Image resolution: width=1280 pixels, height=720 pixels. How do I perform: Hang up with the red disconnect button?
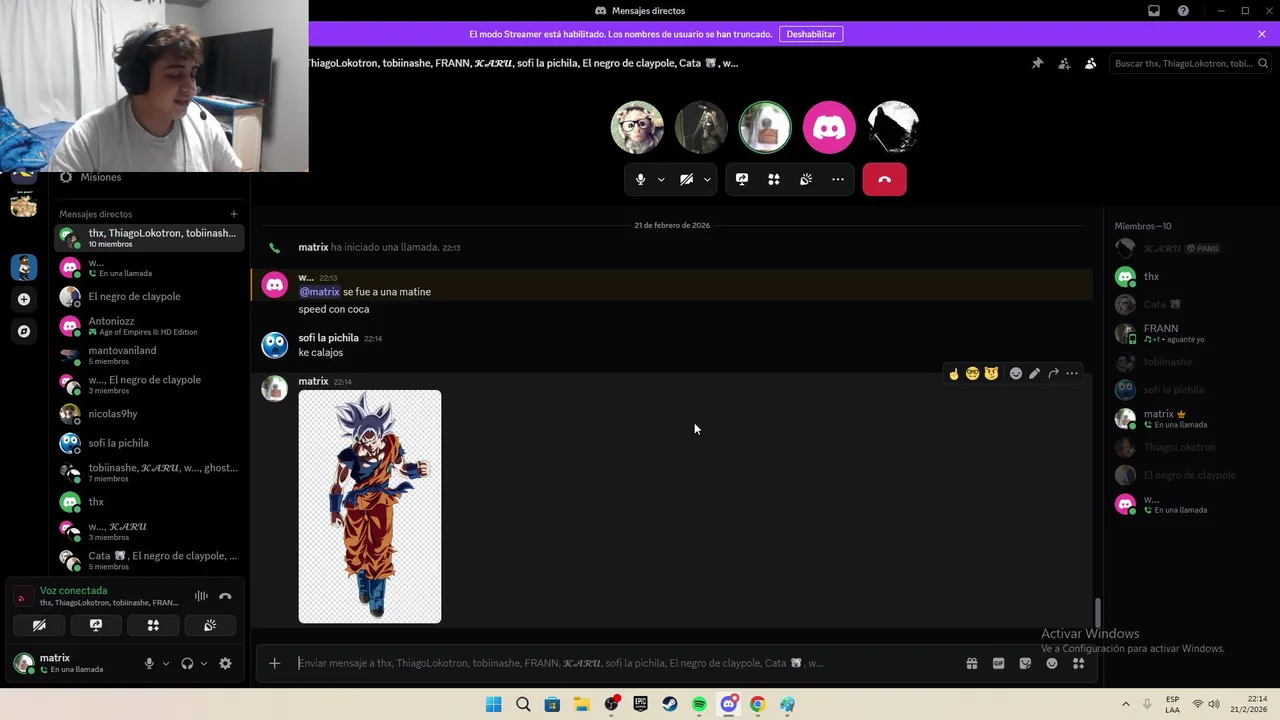pos(884,179)
